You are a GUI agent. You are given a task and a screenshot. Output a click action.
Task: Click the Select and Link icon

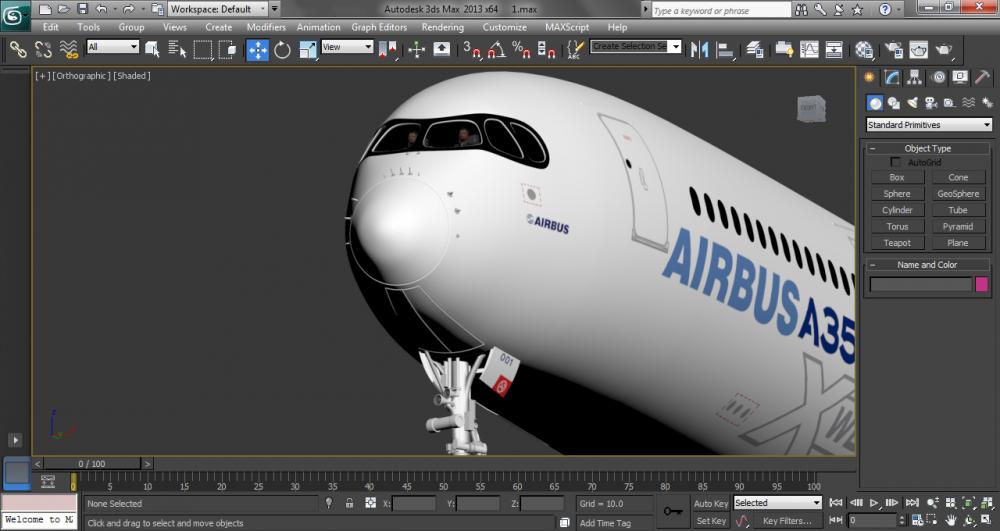pyautogui.click(x=18, y=49)
